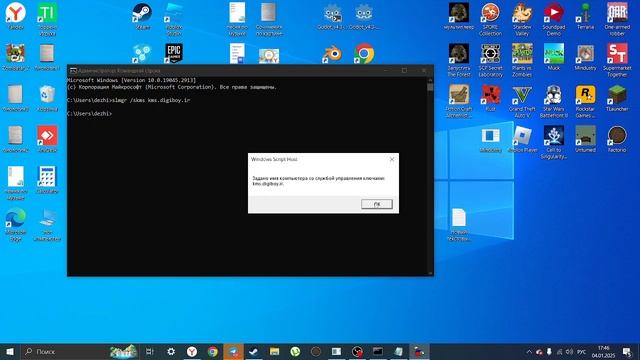
Task: Open the clock and date flyout
Action: tap(603, 352)
